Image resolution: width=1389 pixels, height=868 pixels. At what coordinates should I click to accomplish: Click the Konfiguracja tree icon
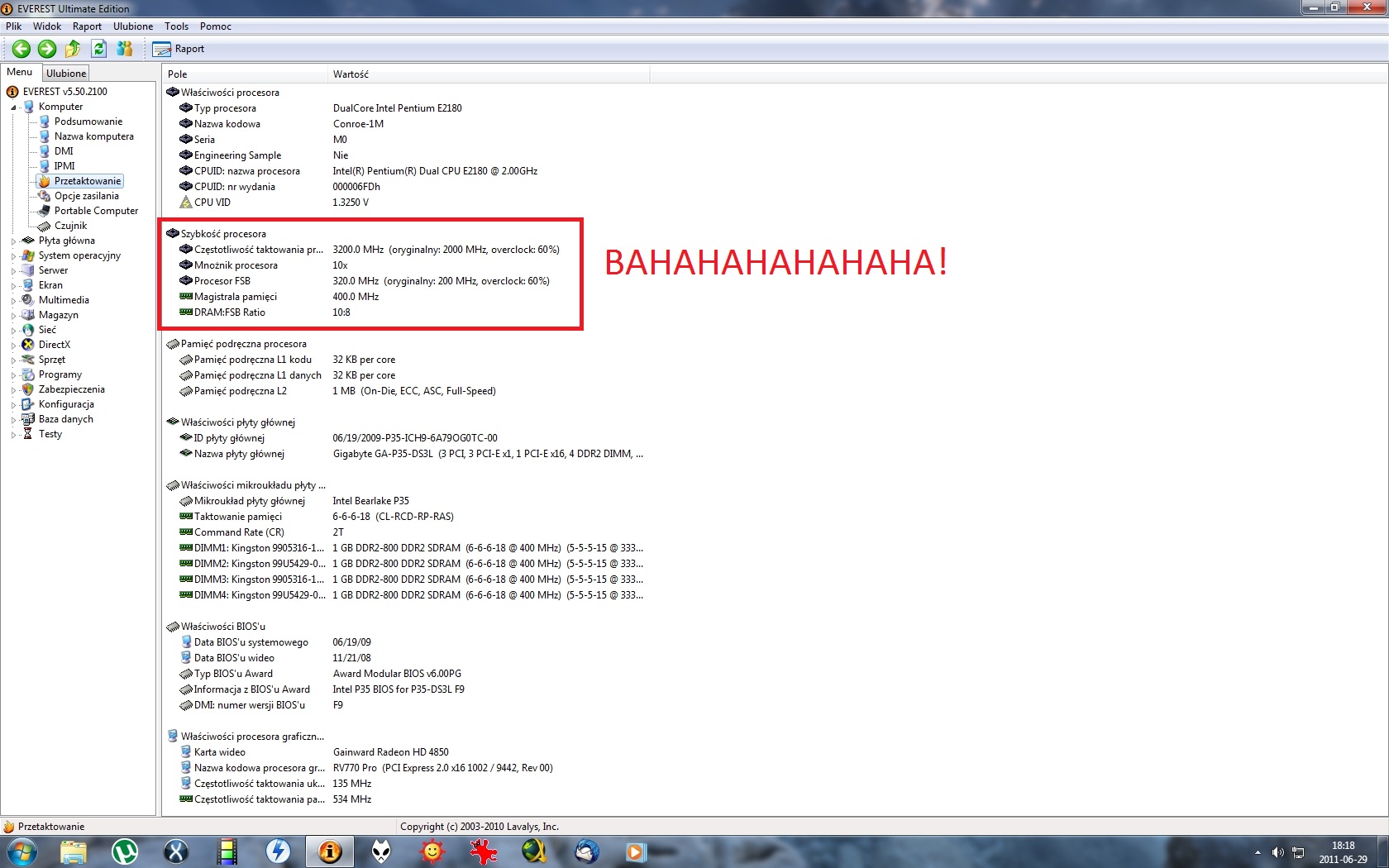28,404
